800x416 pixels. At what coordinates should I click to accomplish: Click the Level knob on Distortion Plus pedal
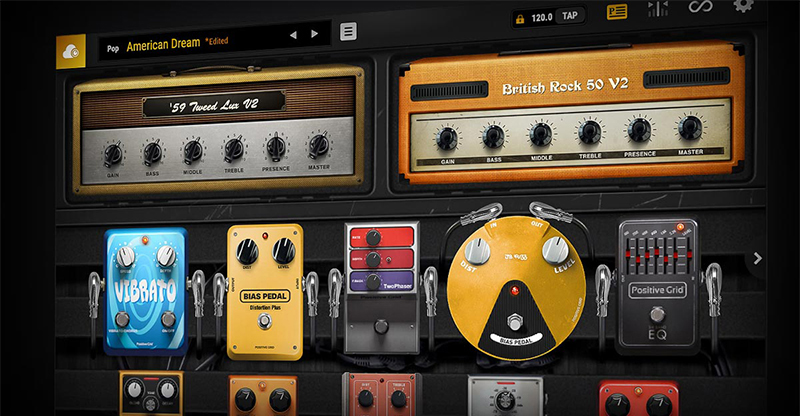pyautogui.click(x=284, y=251)
